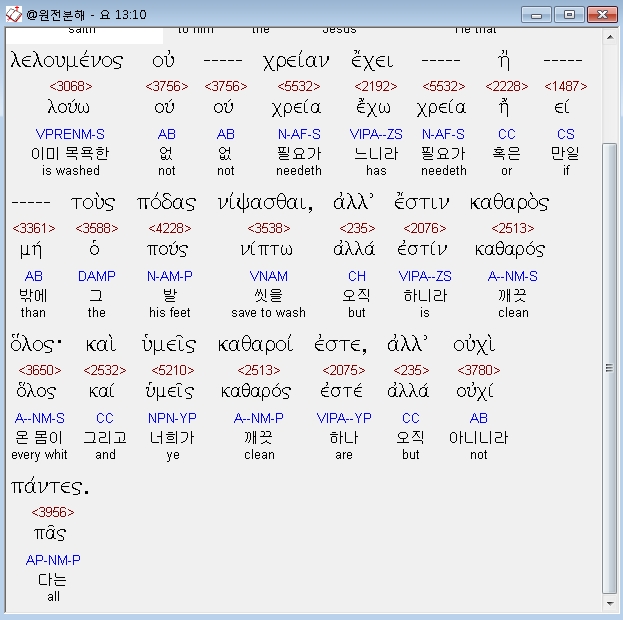Click the vertical scrollbar thumb
Image resolution: width=623 pixels, height=620 pixels.
(610, 368)
